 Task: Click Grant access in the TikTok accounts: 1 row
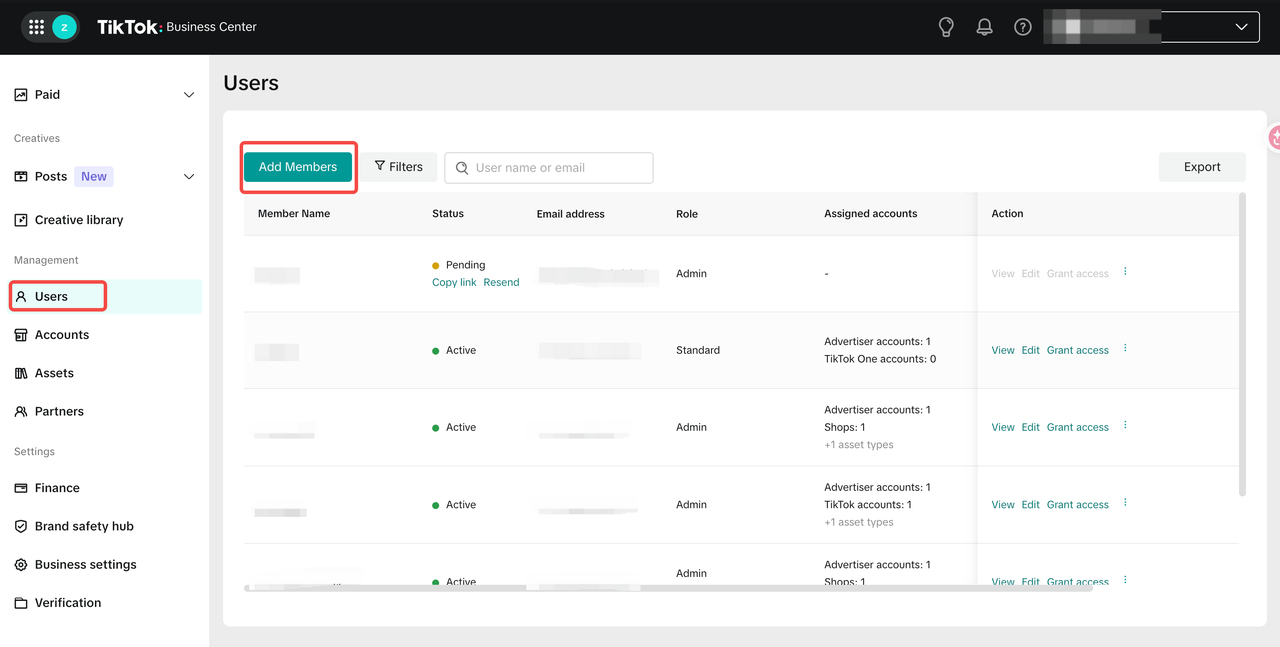point(1078,505)
